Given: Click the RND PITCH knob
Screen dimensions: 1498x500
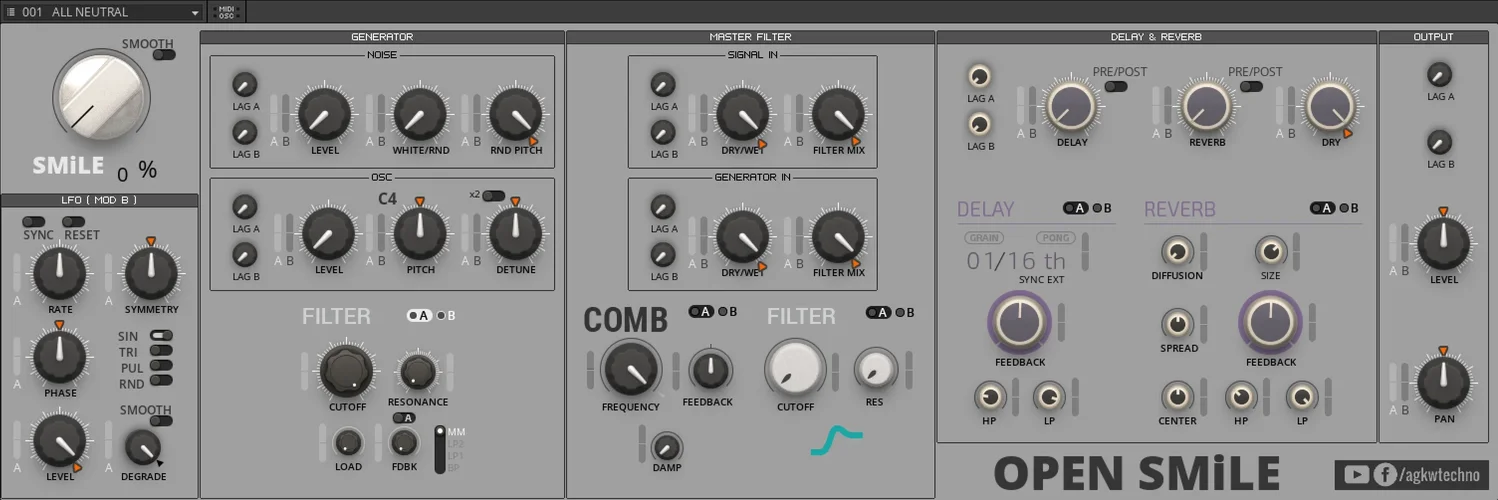Looking at the screenshot, I should coord(515,114).
